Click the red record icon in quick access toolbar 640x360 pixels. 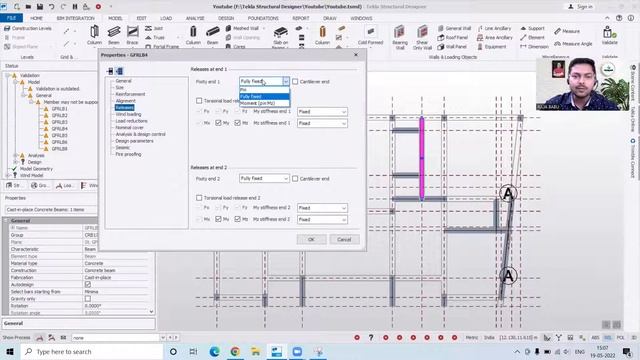98,7
